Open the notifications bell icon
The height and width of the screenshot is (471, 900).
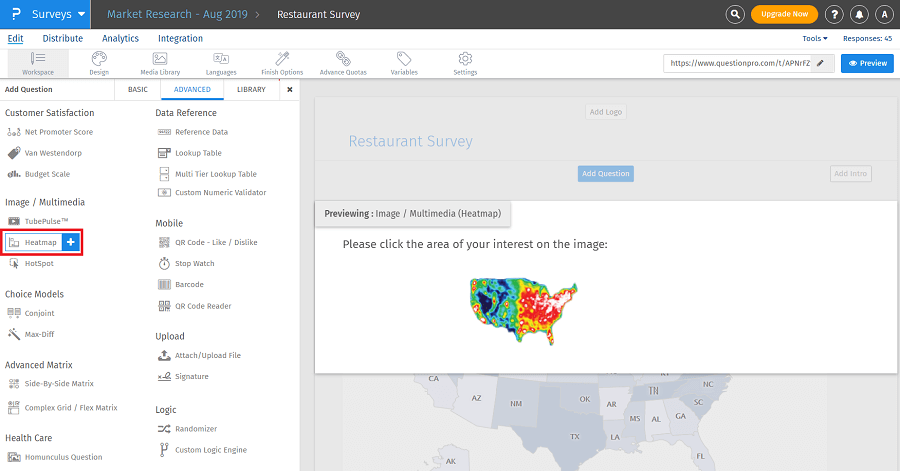point(860,14)
